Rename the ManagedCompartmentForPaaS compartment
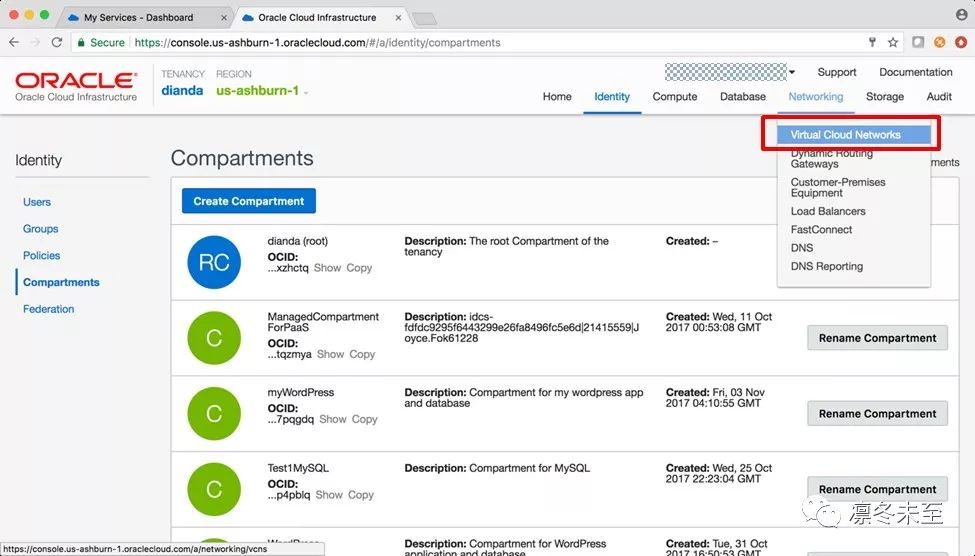The height and width of the screenshot is (556, 975). point(877,338)
